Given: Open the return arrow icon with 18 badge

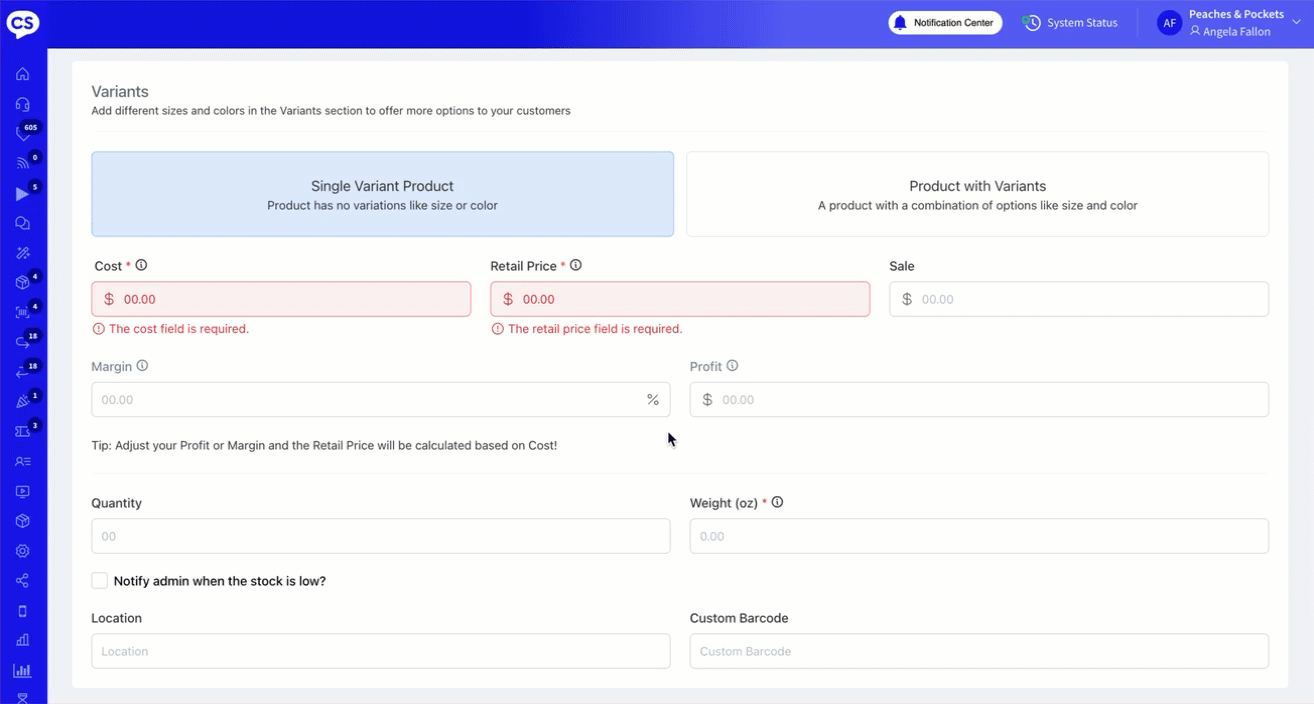Looking at the screenshot, I should click(24, 371).
